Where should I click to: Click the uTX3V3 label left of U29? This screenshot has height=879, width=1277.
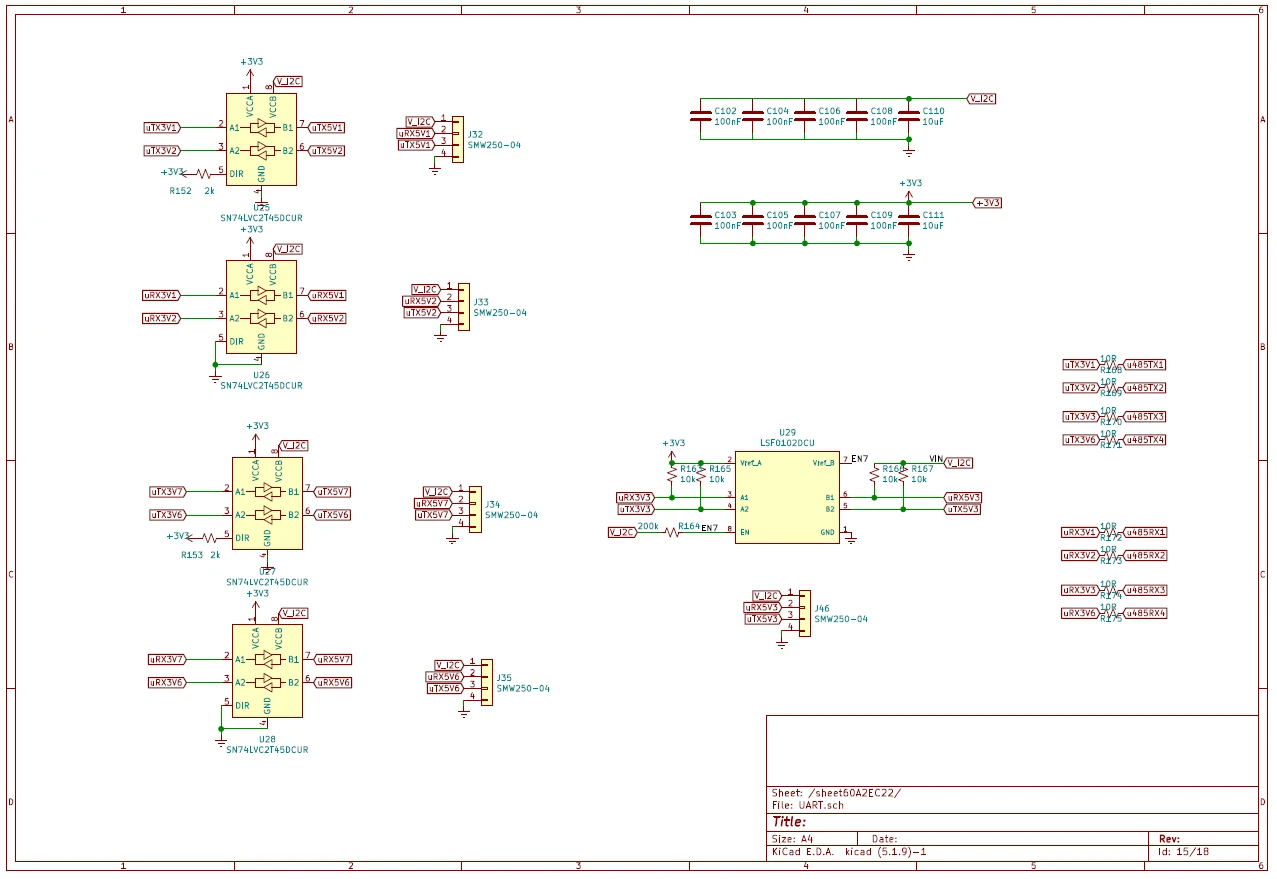pyautogui.click(x=635, y=509)
